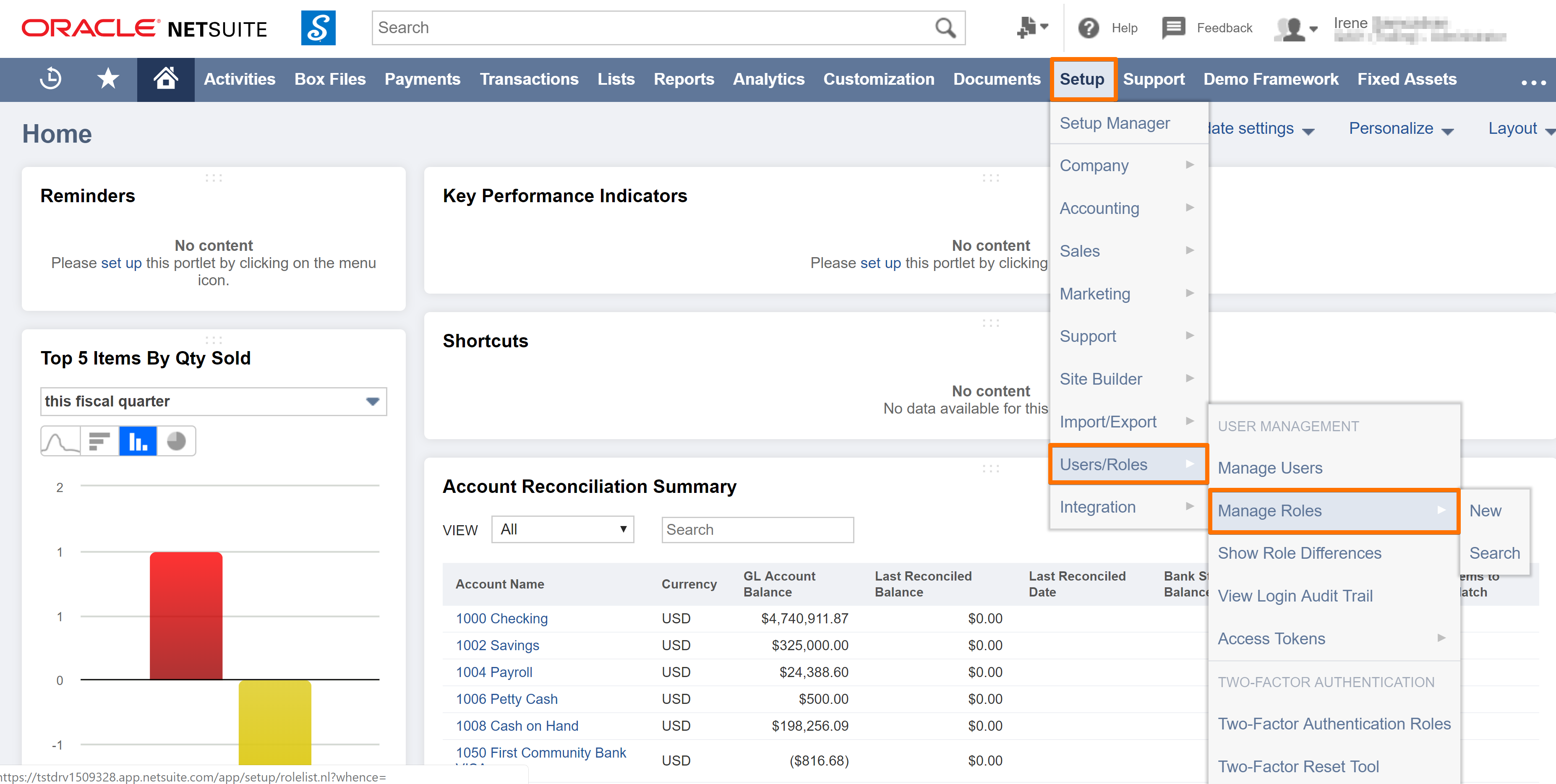1556x784 pixels.
Task: Open the Customization menu
Action: [878, 79]
